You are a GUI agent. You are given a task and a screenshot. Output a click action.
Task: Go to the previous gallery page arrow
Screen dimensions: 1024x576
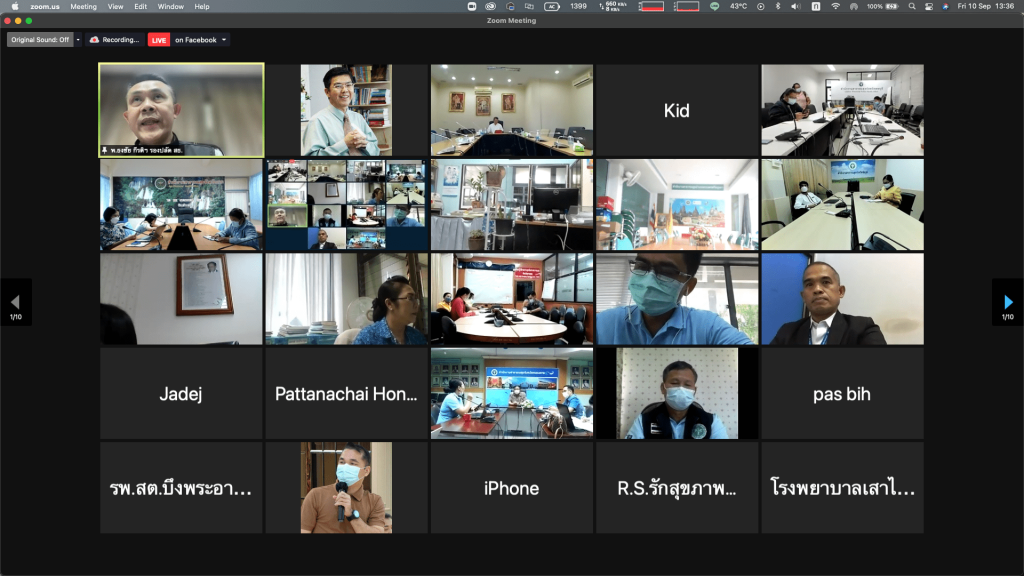pos(15,302)
